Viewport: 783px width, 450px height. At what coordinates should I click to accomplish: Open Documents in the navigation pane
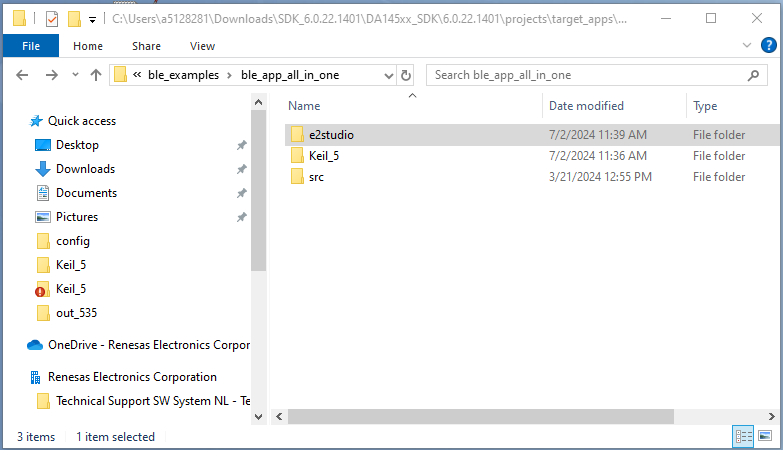tap(86, 193)
